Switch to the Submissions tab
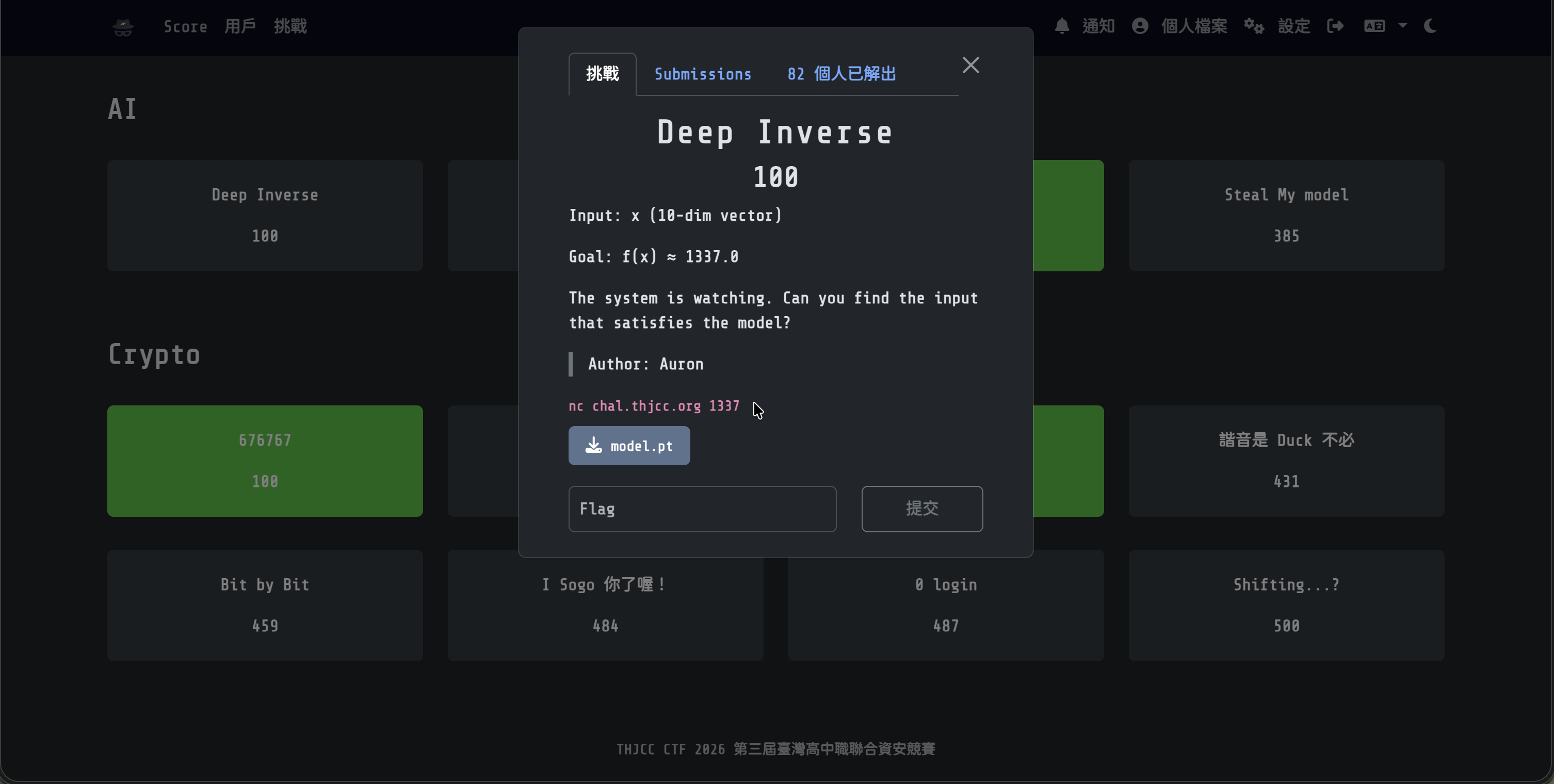The height and width of the screenshot is (784, 1554). point(703,74)
